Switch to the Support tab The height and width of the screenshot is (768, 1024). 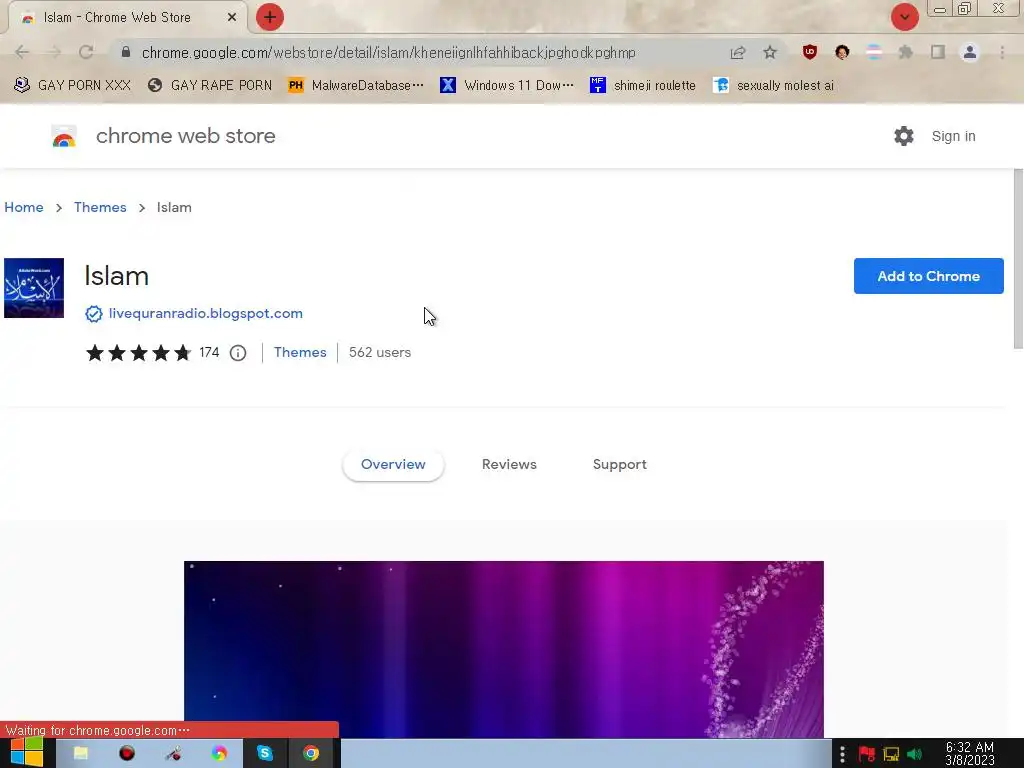pos(620,464)
